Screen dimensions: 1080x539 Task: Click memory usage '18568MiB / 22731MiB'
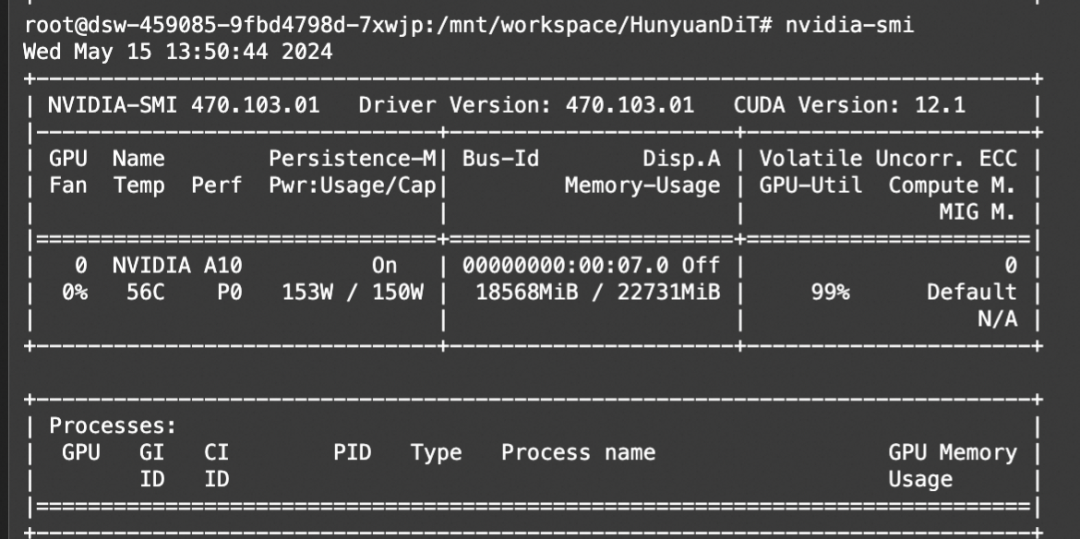(x=598, y=293)
